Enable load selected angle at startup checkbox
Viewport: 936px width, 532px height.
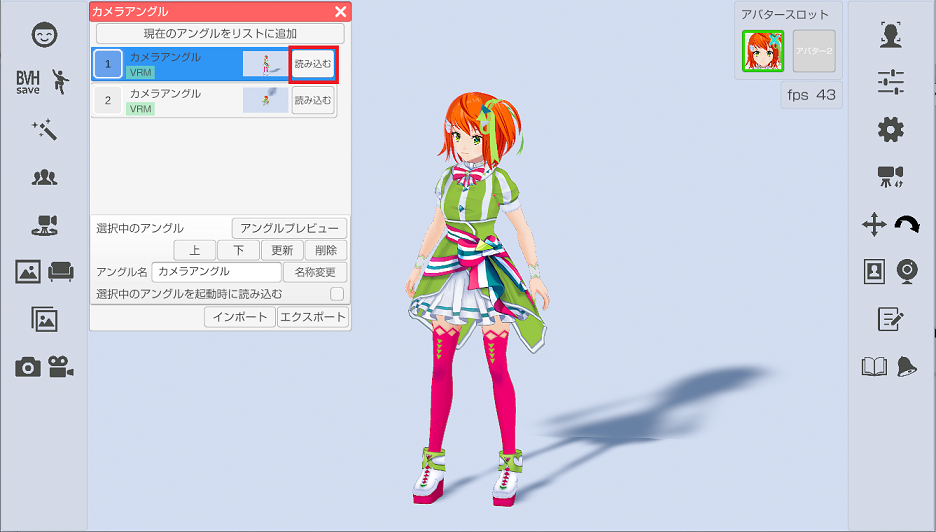tap(337, 294)
